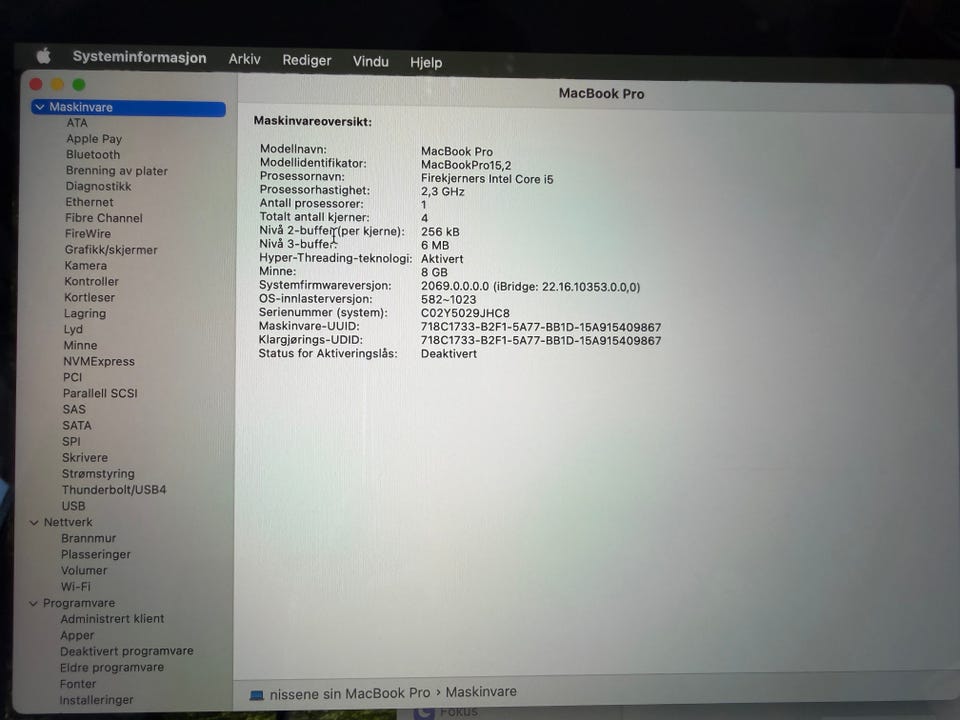
Task: Click the yellow minimize window button
Action: coord(57,84)
